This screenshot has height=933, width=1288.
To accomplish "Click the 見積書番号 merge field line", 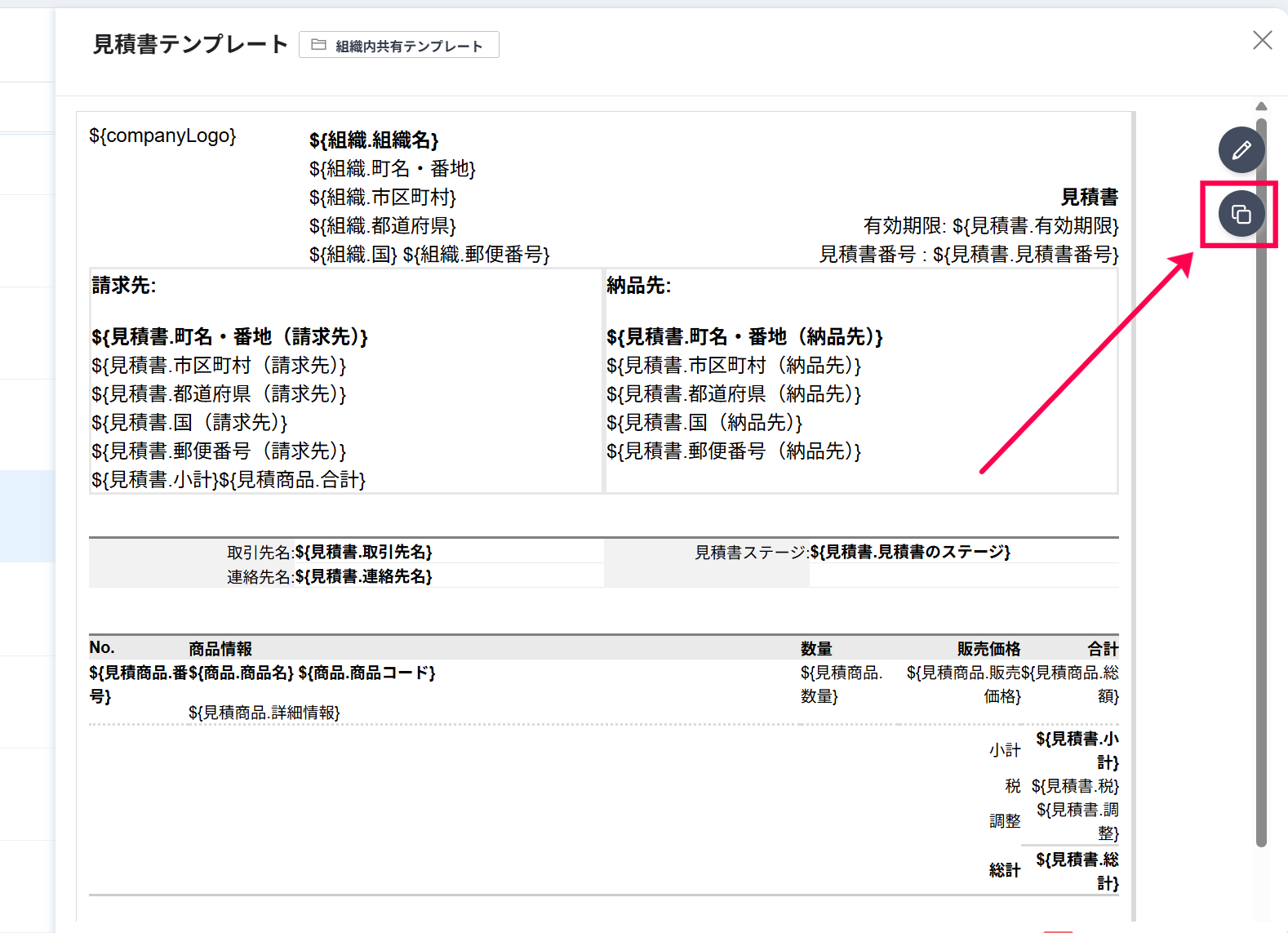I will point(968,255).
